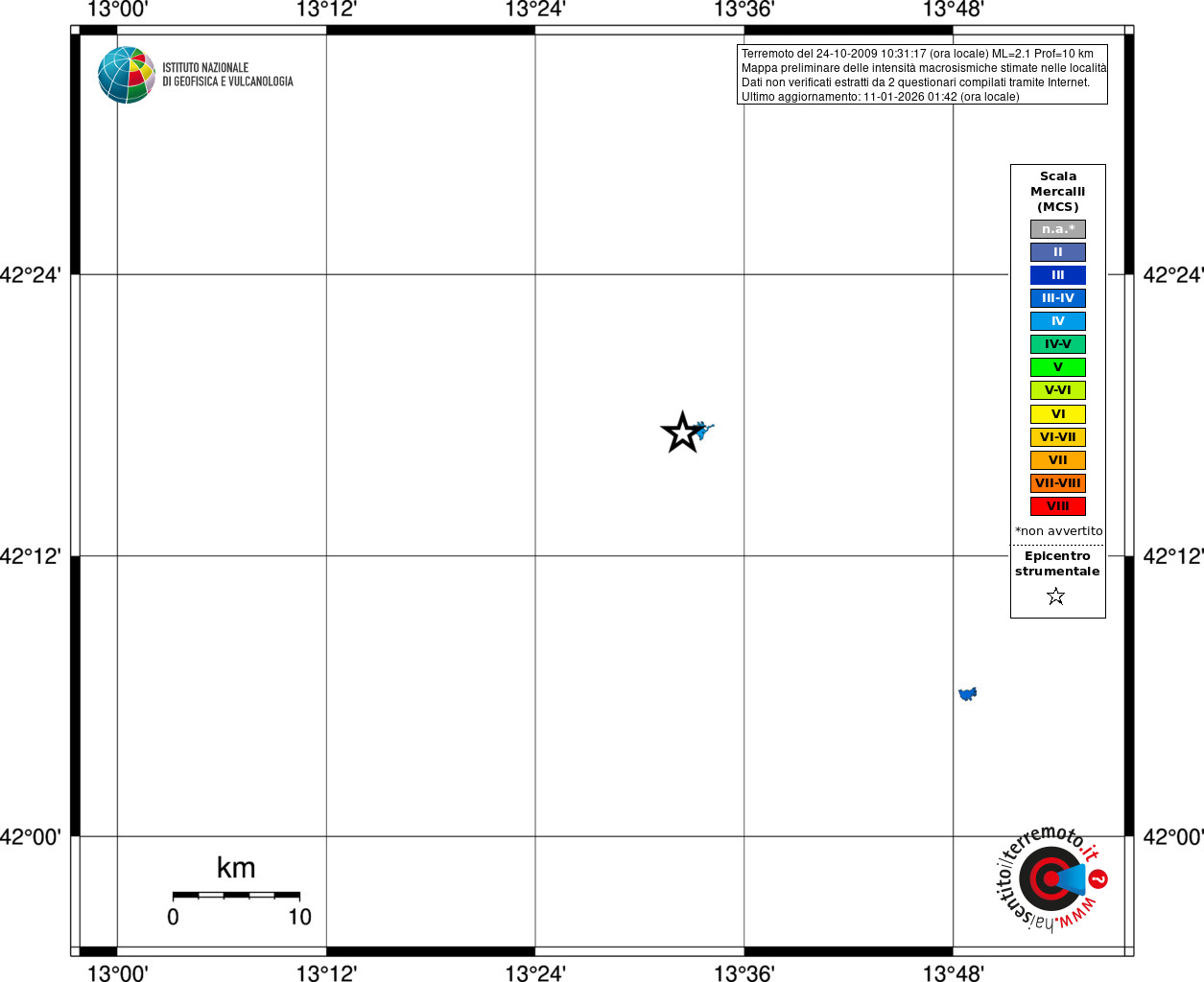1204x982 pixels.
Task: Click the right 42°24' latitude label
Action: [x=1173, y=275]
